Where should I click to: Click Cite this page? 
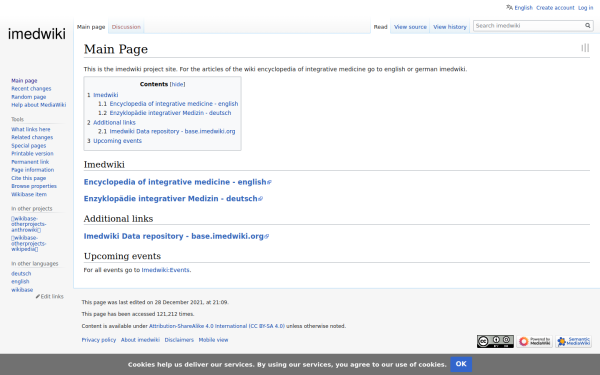pos(28,178)
